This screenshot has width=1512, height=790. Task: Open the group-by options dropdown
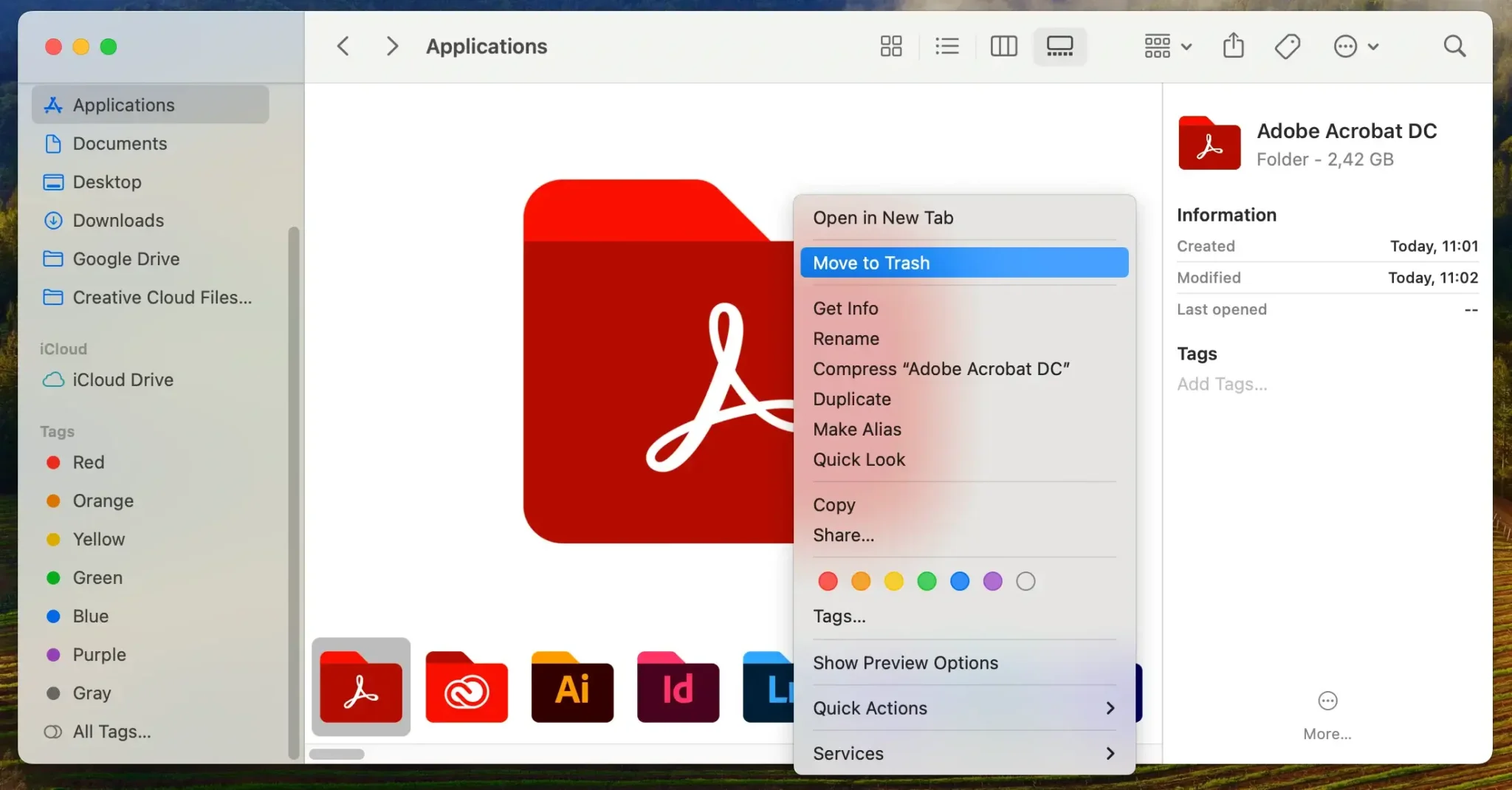click(1168, 47)
